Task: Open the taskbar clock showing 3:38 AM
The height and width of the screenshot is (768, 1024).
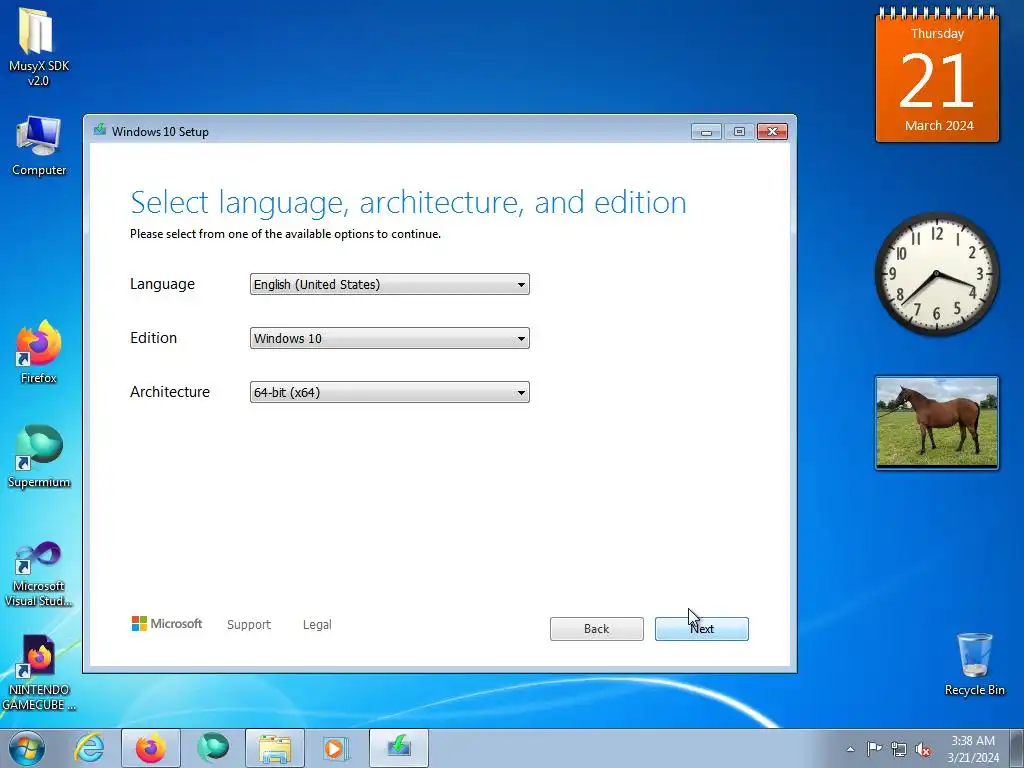Action: (973, 748)
